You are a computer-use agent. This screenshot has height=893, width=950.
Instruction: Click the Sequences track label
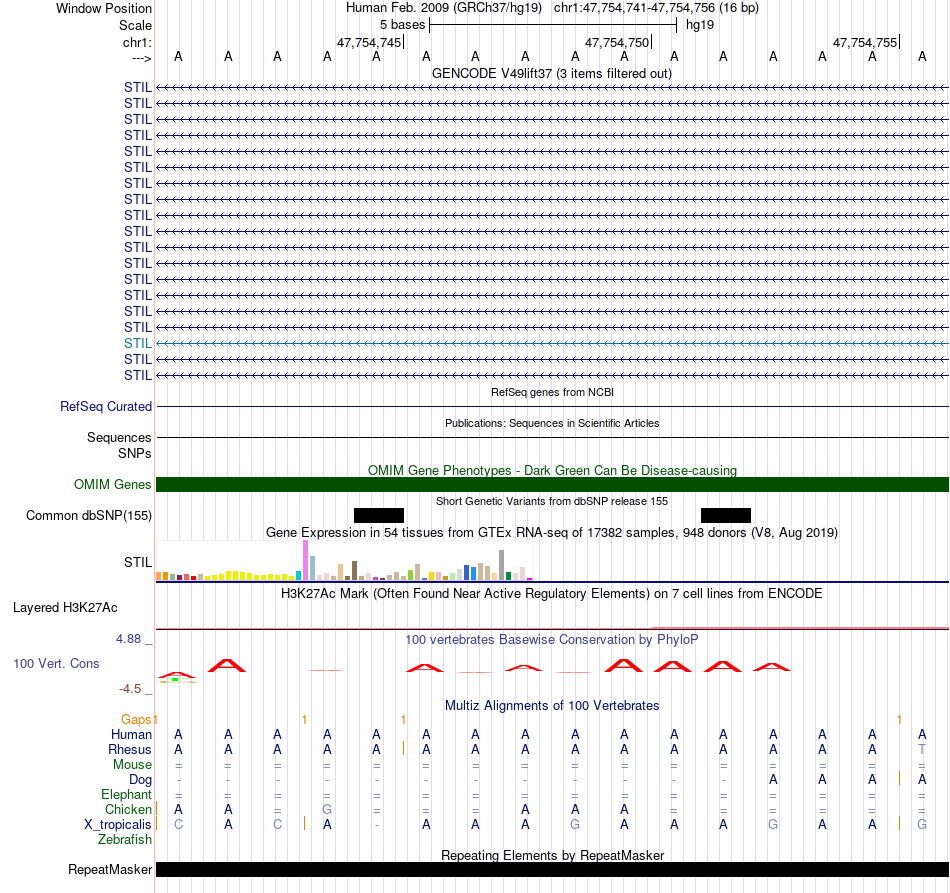tap(119, 437)
